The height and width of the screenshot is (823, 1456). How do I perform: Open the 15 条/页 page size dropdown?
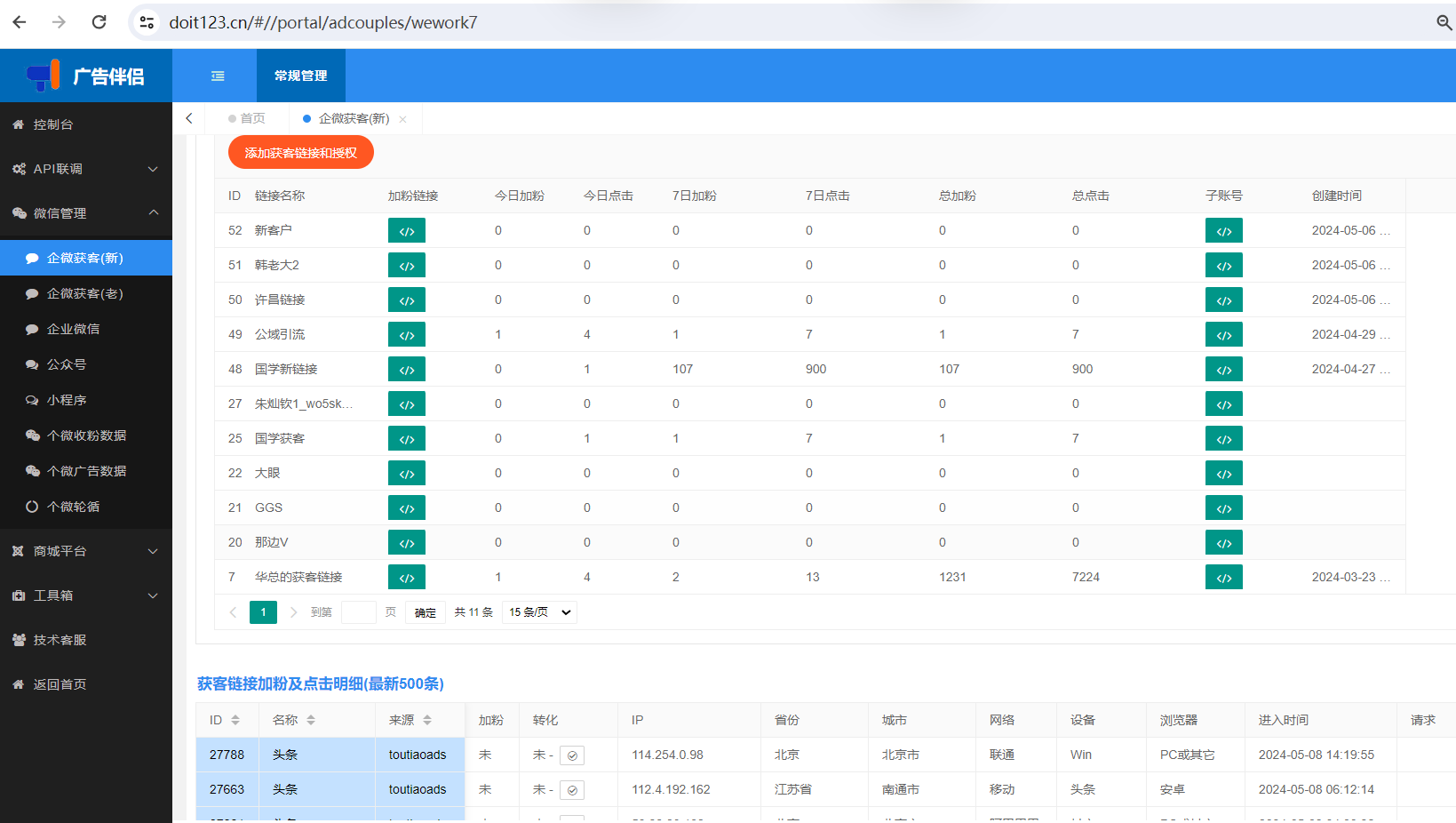click(539, 612)
